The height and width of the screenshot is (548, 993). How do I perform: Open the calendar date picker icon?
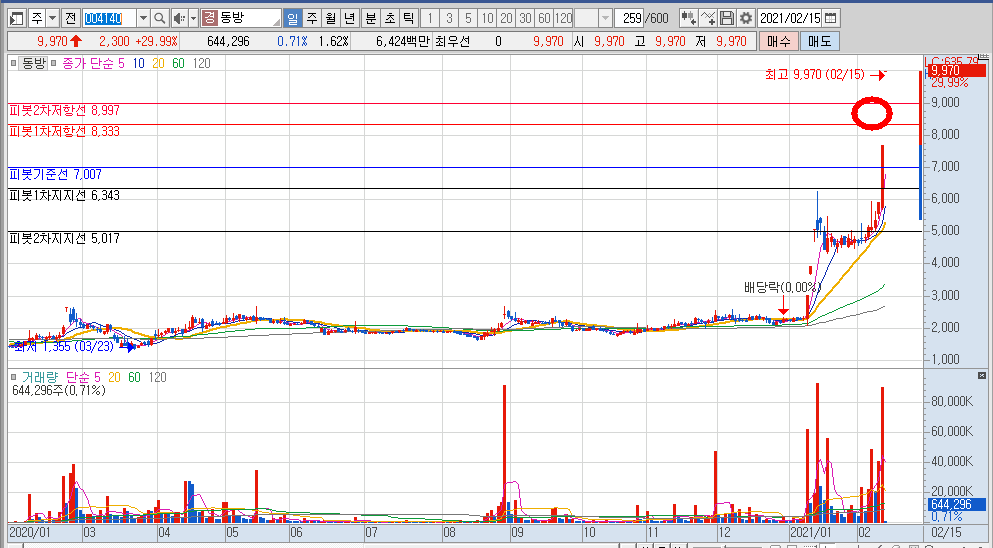point(831,18)
